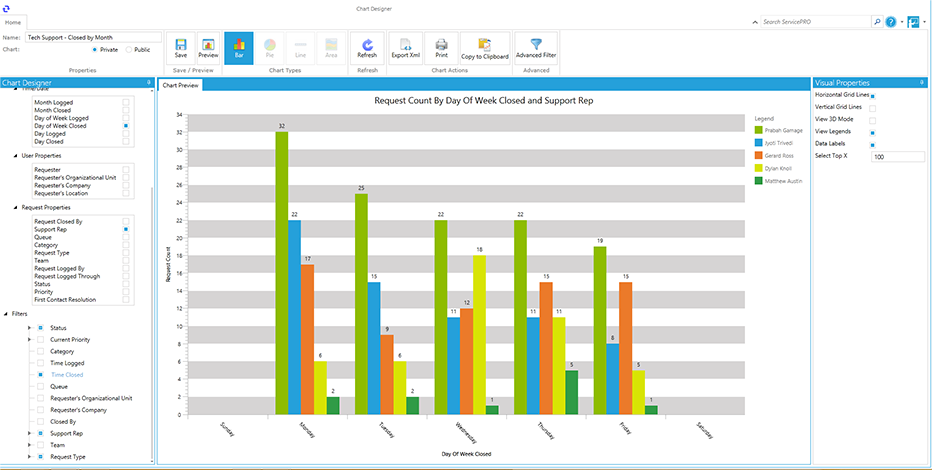Image resolution: width=932 pixels, height=470 pixels.
Task: Select the Private chart option
Action: point(95,50)
